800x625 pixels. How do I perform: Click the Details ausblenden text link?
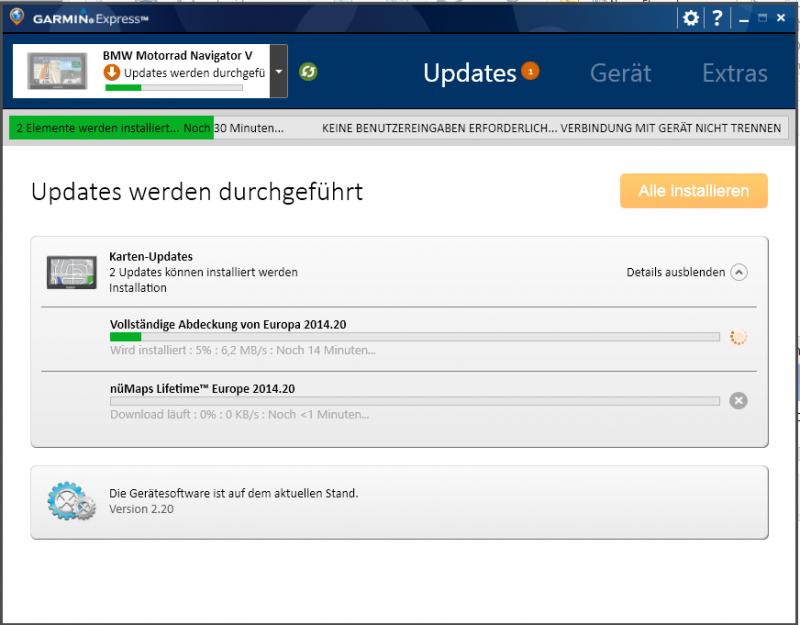[x=675, y=272]
